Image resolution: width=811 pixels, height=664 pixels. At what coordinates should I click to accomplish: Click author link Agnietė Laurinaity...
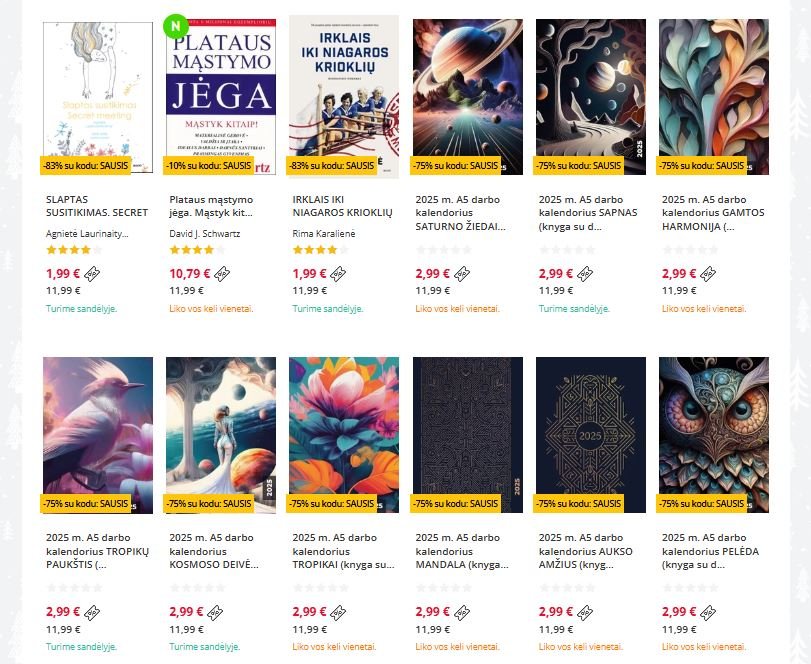(x=87, y=234)
